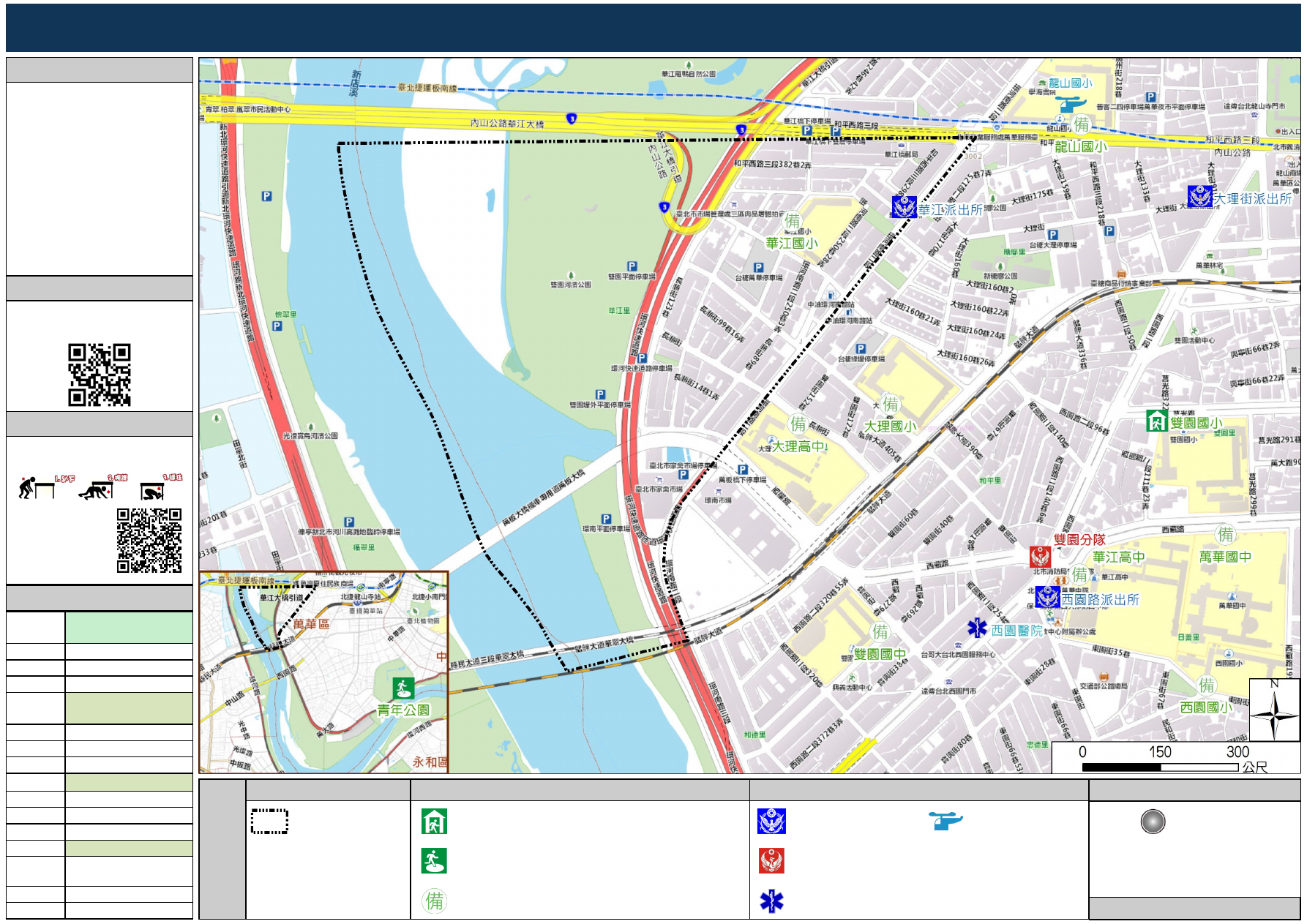Screen dimensions: 1307x924
Task: Select the 備 circle icon above 大理國小
Action: (x=891, y=404)
